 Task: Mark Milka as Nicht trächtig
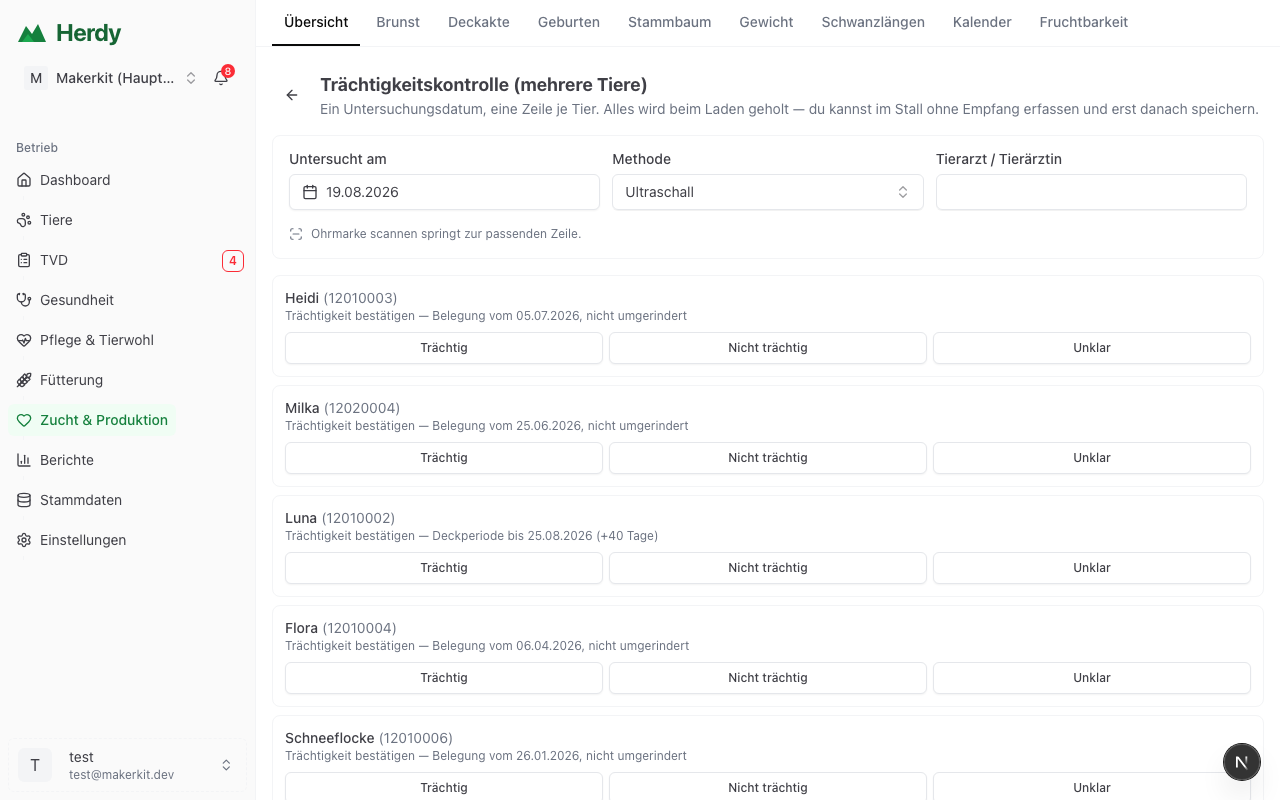(768, 458)
